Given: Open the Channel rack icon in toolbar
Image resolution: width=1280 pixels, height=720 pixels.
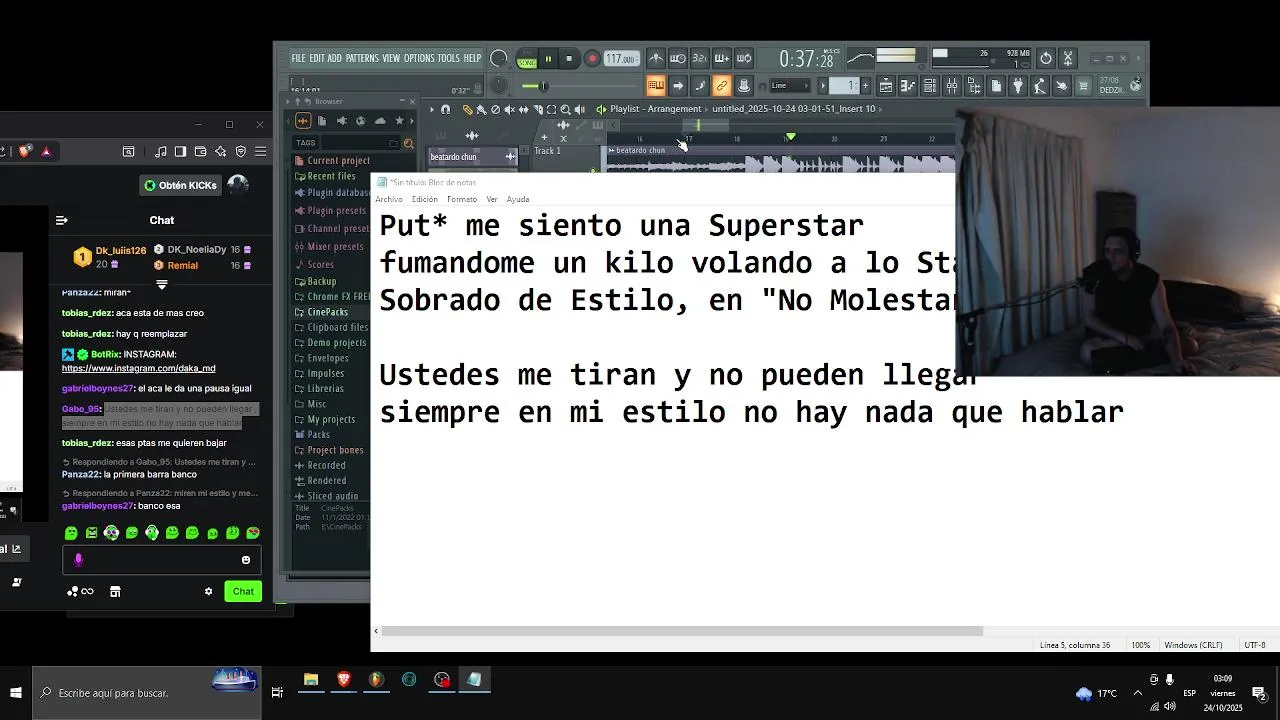Looking at the screenshot, I should click(x=930, y=87).
